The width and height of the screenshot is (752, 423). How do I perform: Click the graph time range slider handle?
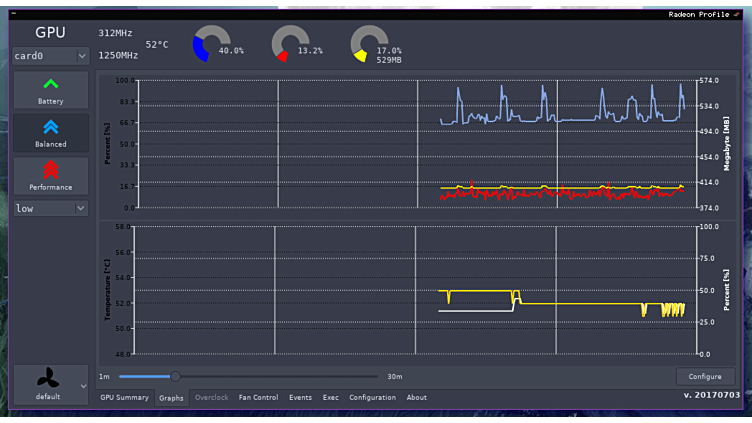coord(175,377)
